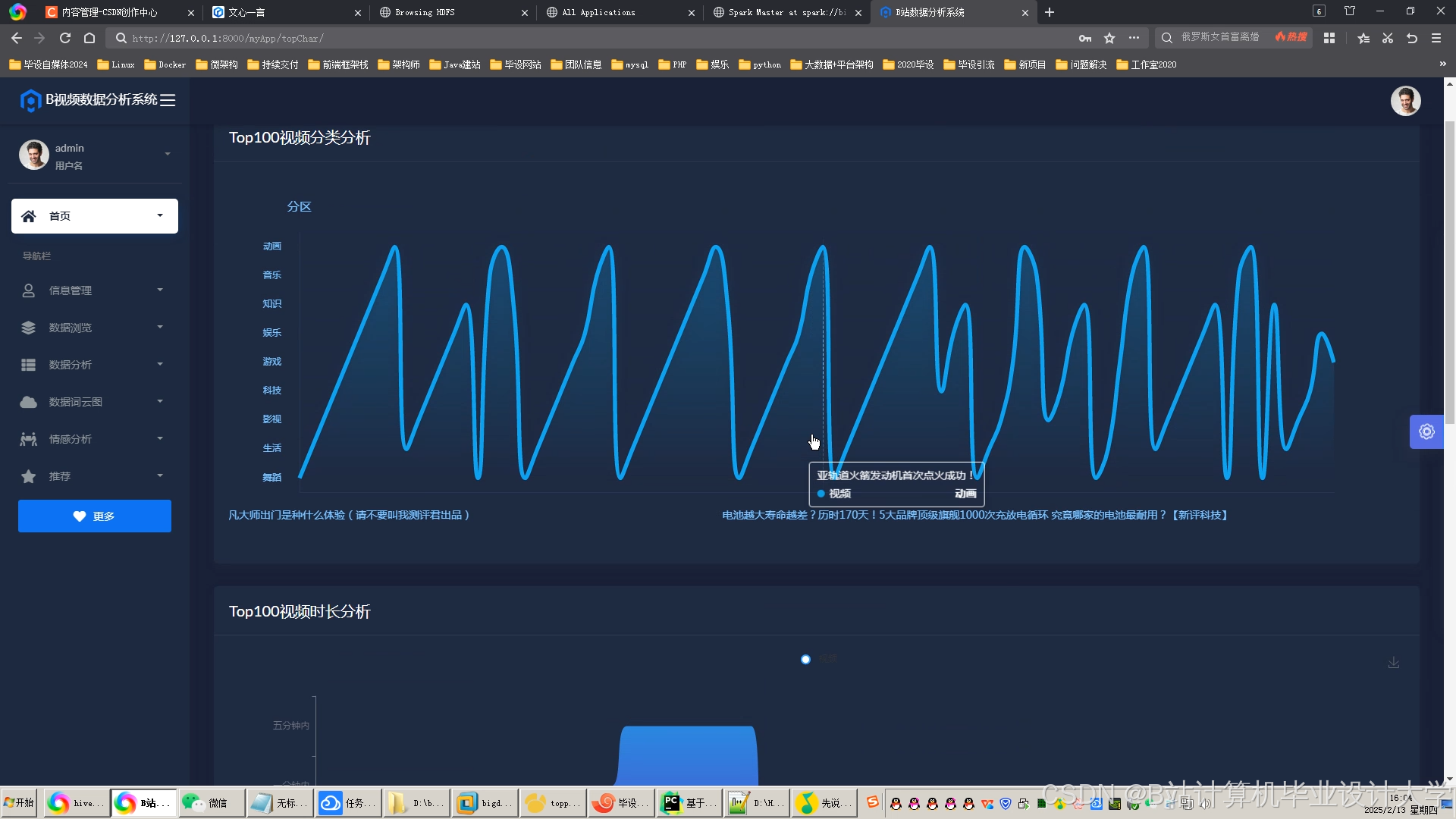
Task: Click the browser bookmark star icon
Action: point(1109,38)
